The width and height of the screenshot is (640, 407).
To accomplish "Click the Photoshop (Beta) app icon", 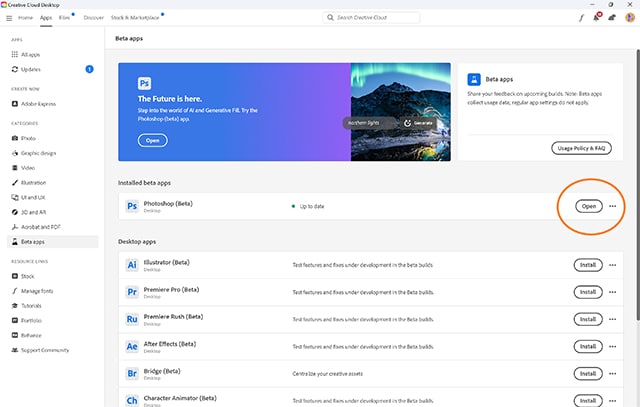I will (x=131, y=206).
